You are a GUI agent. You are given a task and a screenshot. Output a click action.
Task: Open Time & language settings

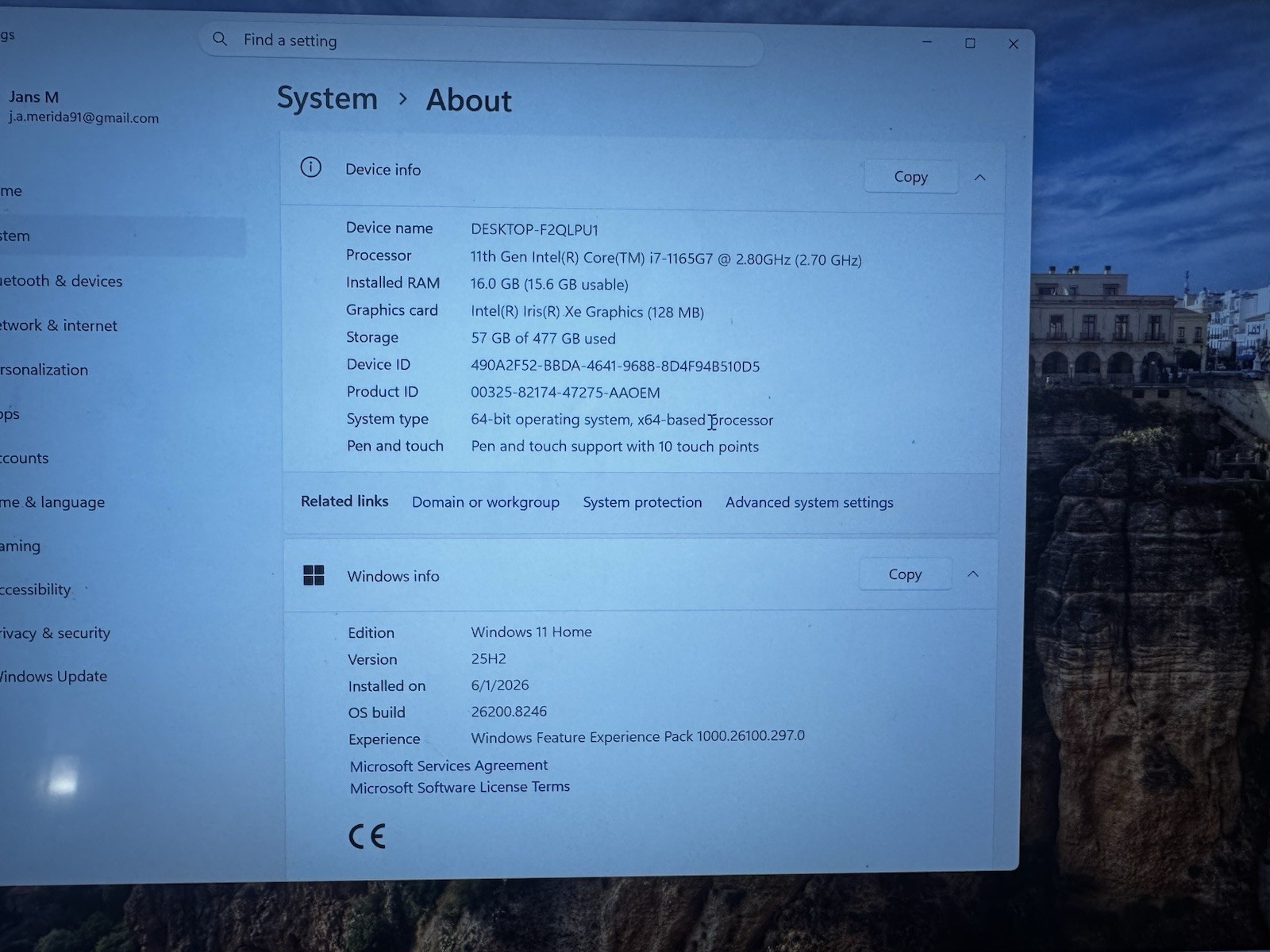pos(52,502)
